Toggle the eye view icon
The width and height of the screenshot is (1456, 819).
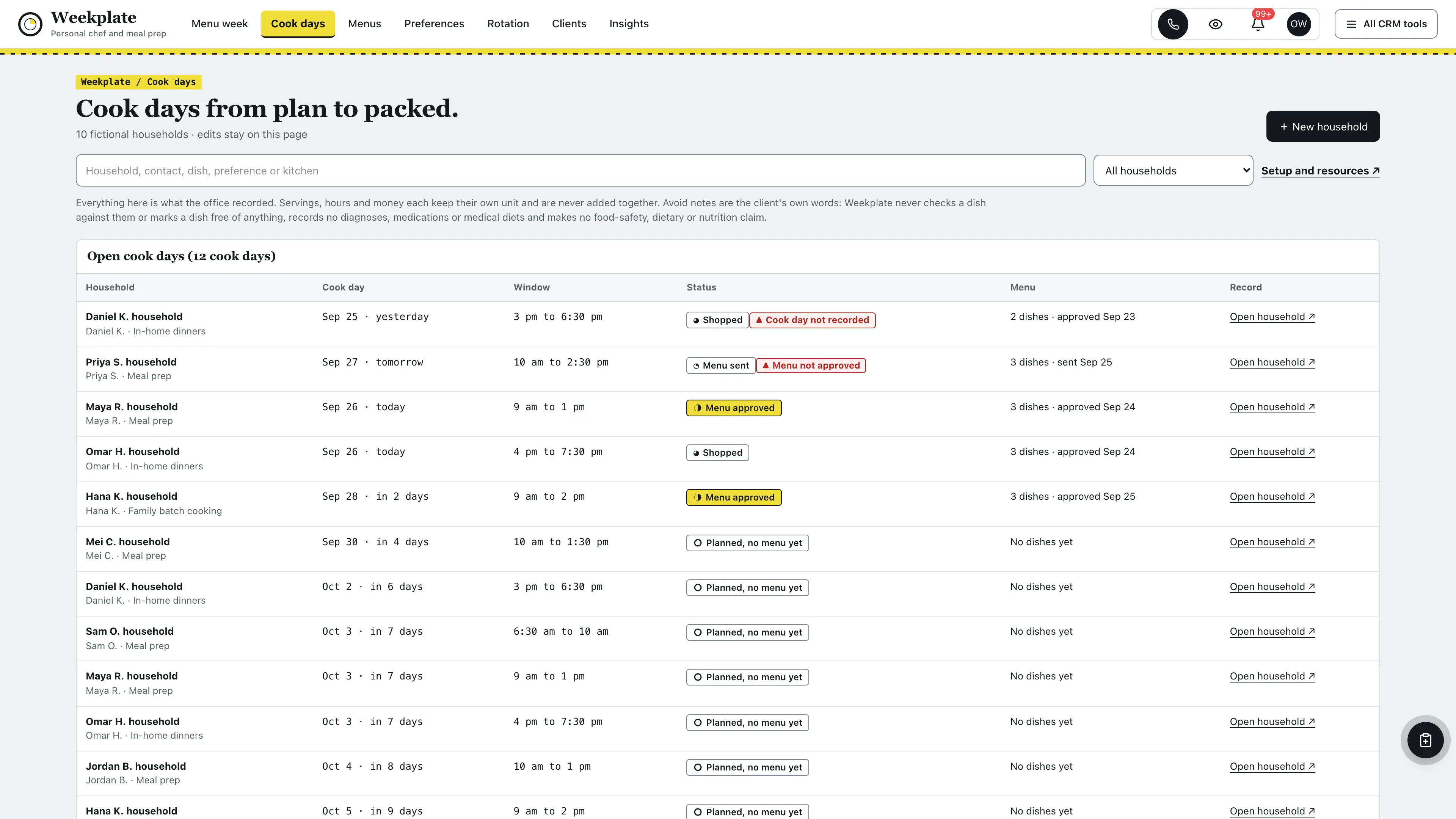[1215, 24]
